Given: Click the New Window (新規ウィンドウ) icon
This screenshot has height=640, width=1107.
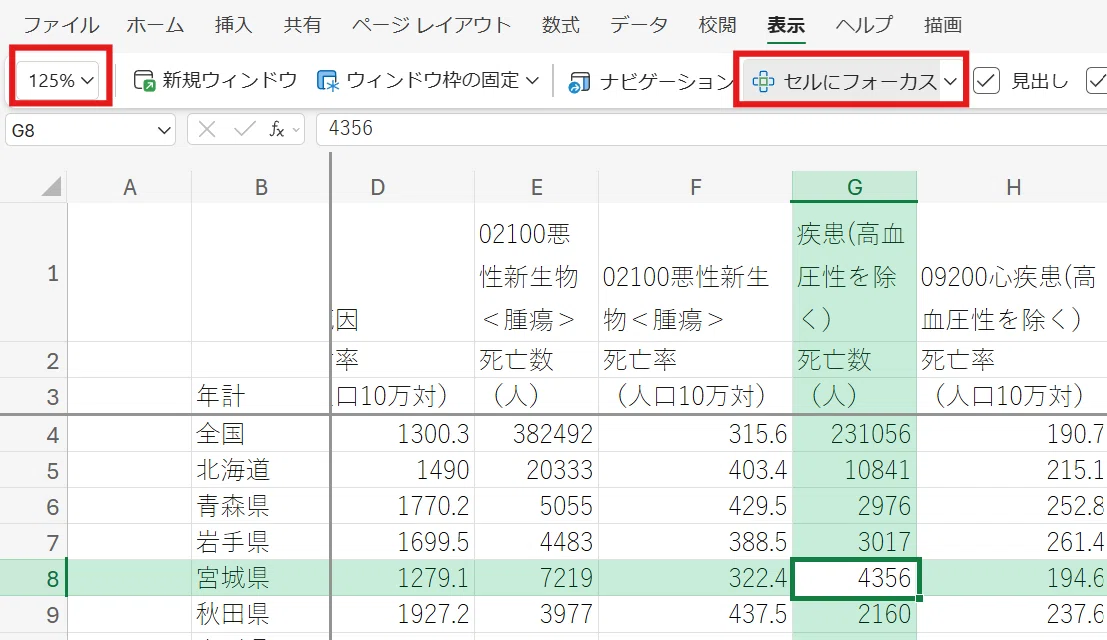Looking at the screenshot, I should pos(144,80).
